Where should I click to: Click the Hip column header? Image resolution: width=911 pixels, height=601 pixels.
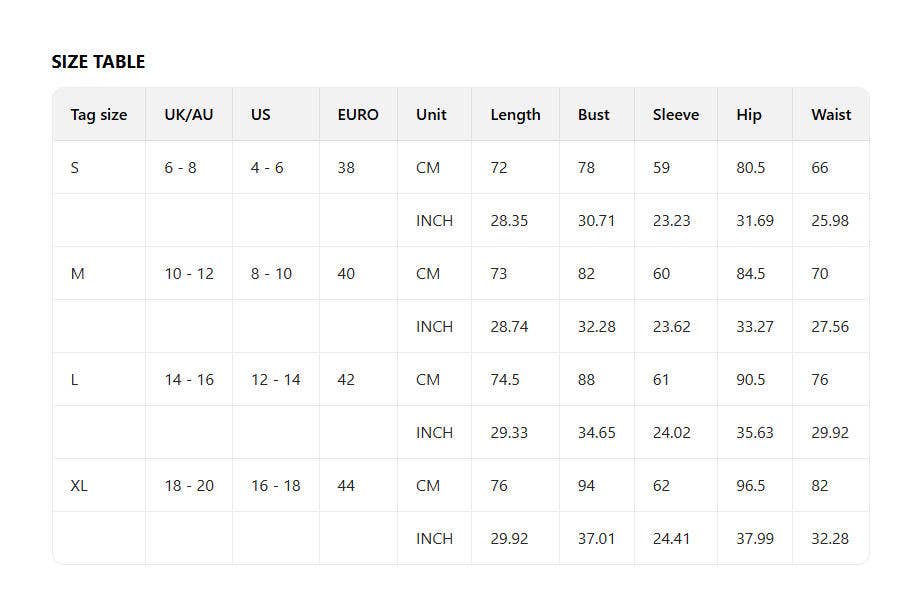click(x=749, y=115)
